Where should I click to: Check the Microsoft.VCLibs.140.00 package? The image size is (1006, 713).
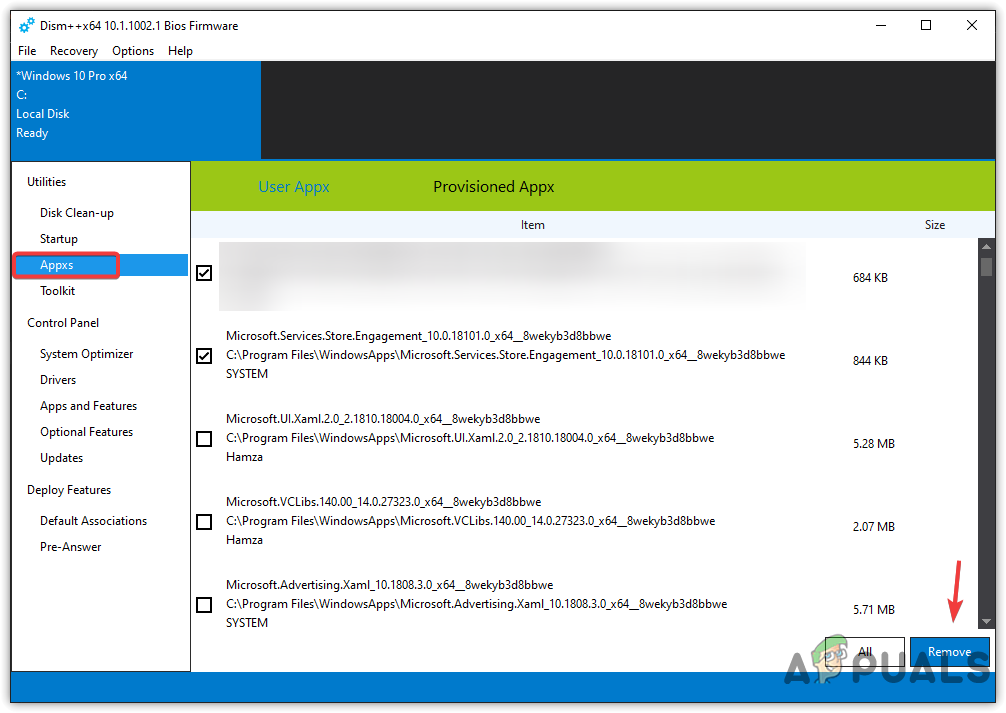204,521
